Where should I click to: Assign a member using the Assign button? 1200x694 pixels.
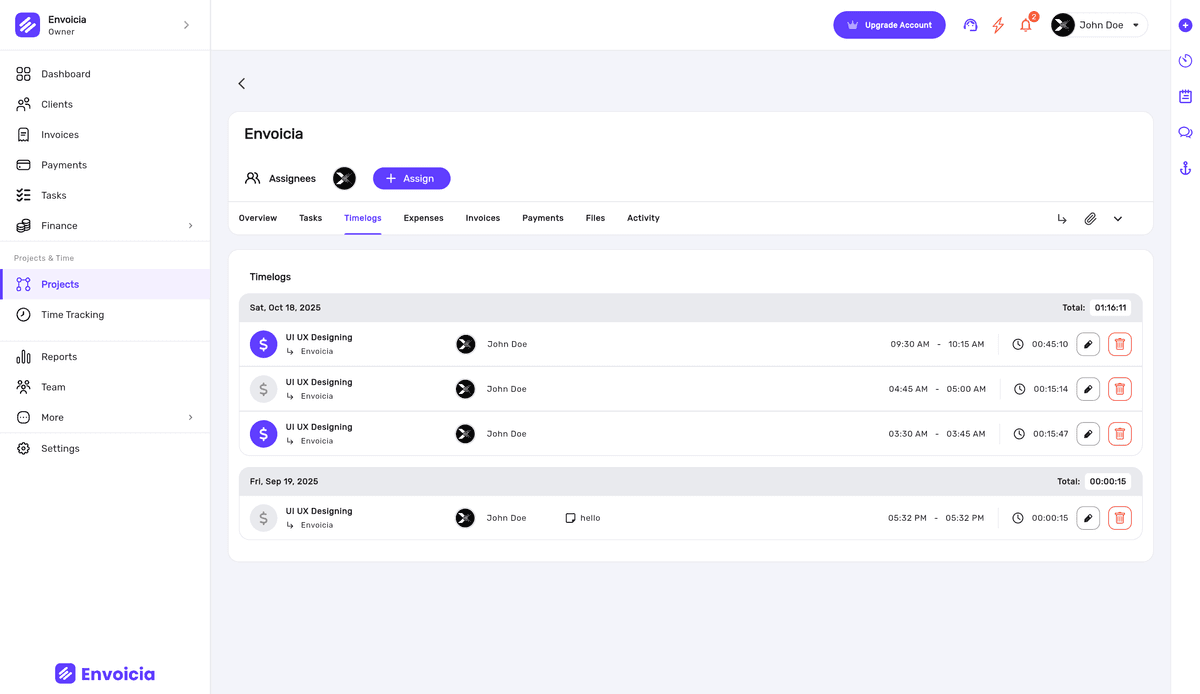[411, 178]
